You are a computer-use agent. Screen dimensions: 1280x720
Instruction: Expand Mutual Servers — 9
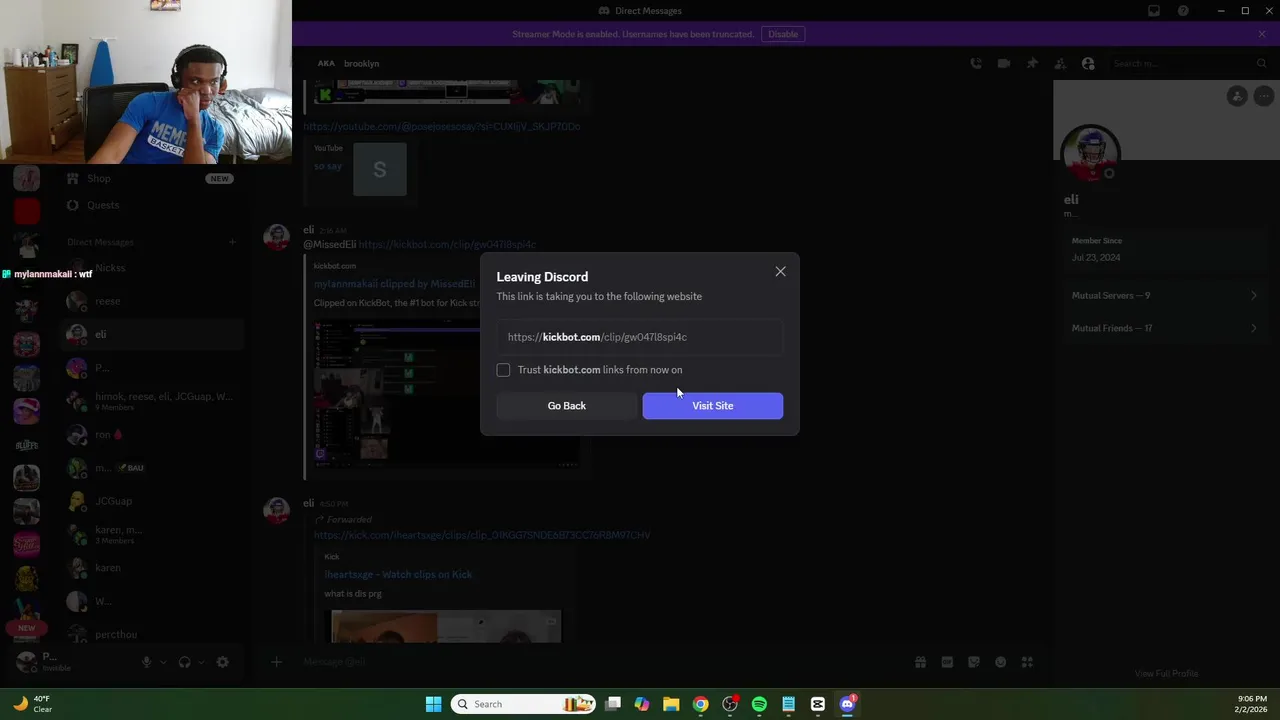click(1166, 295)
